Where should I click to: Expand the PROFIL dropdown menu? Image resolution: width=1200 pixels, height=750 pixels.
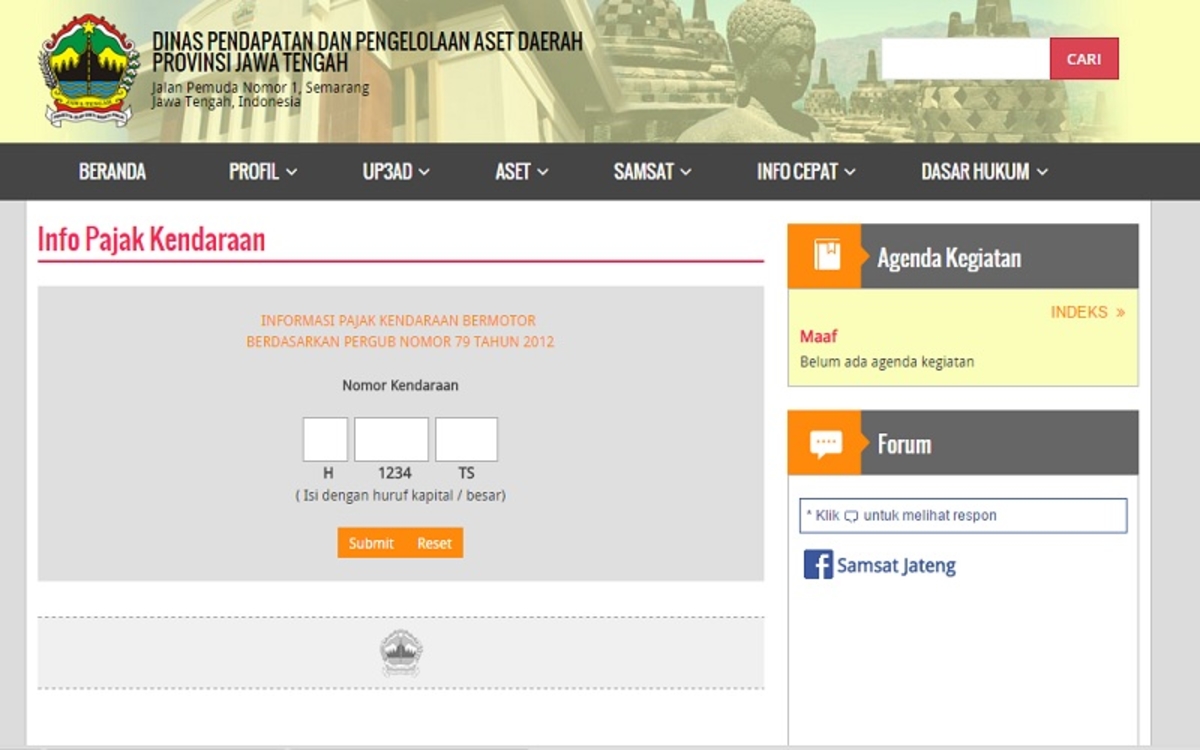point(263,172)
